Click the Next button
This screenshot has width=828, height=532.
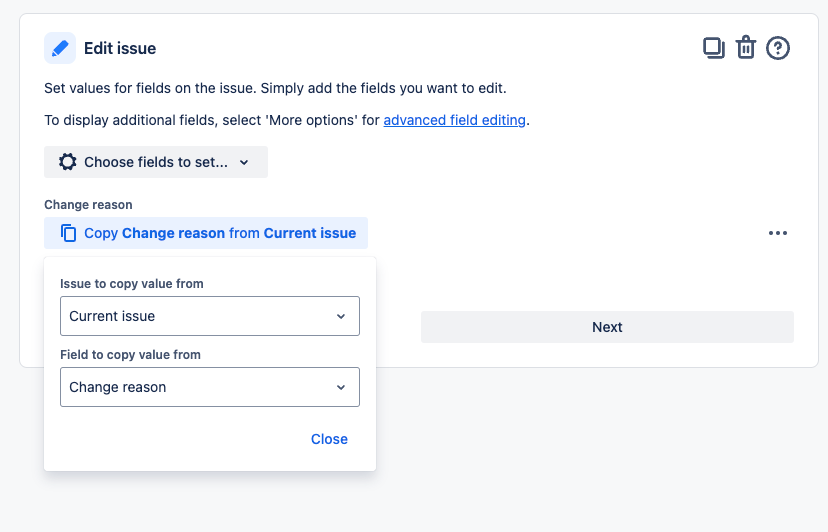[x=607, y=327]
